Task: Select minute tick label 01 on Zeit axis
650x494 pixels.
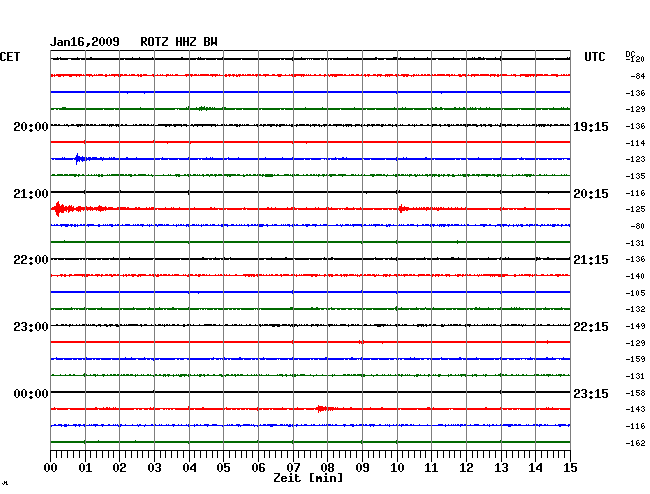Action: click(85, 467)
